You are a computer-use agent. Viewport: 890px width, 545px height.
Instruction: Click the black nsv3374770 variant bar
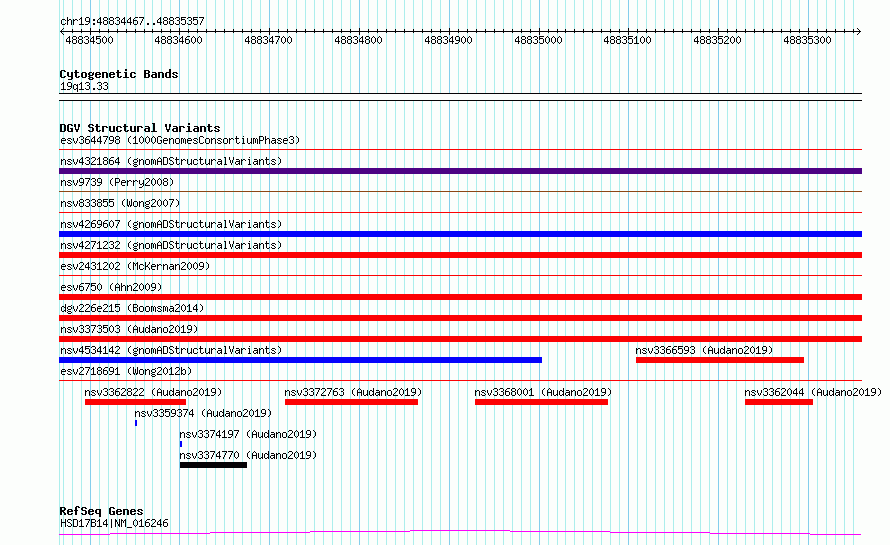tap(213, 465)
